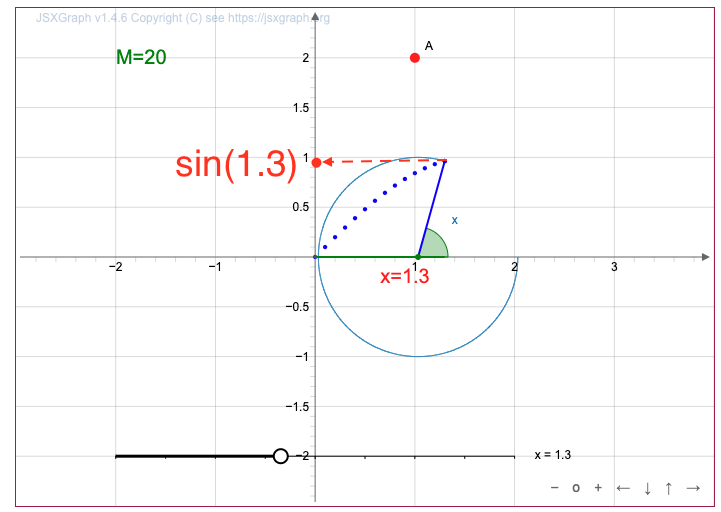
Task: Click the white slider handle for x
Action: 280,456
